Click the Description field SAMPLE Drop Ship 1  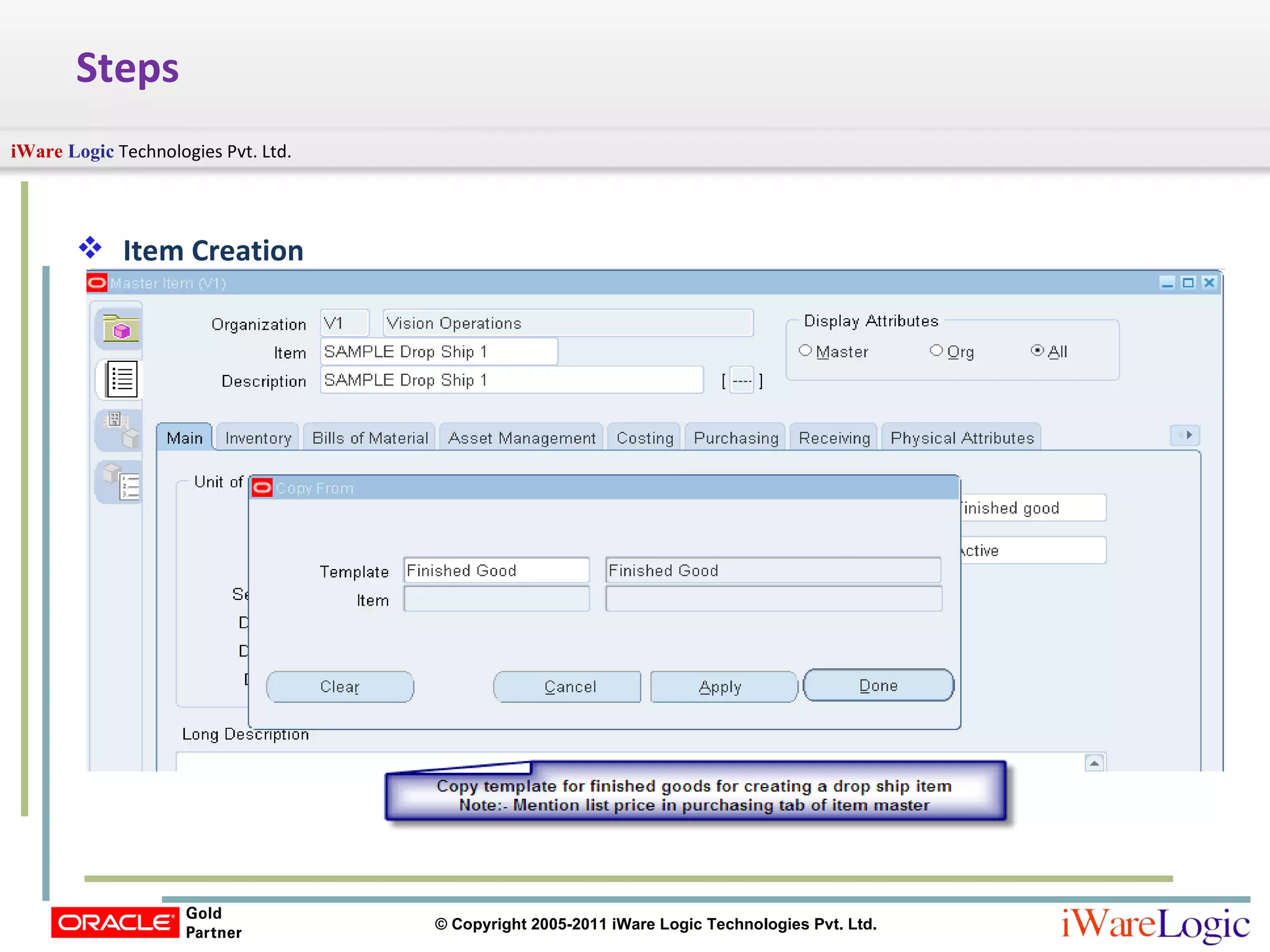pyautogui.click(x=512, y=380)
